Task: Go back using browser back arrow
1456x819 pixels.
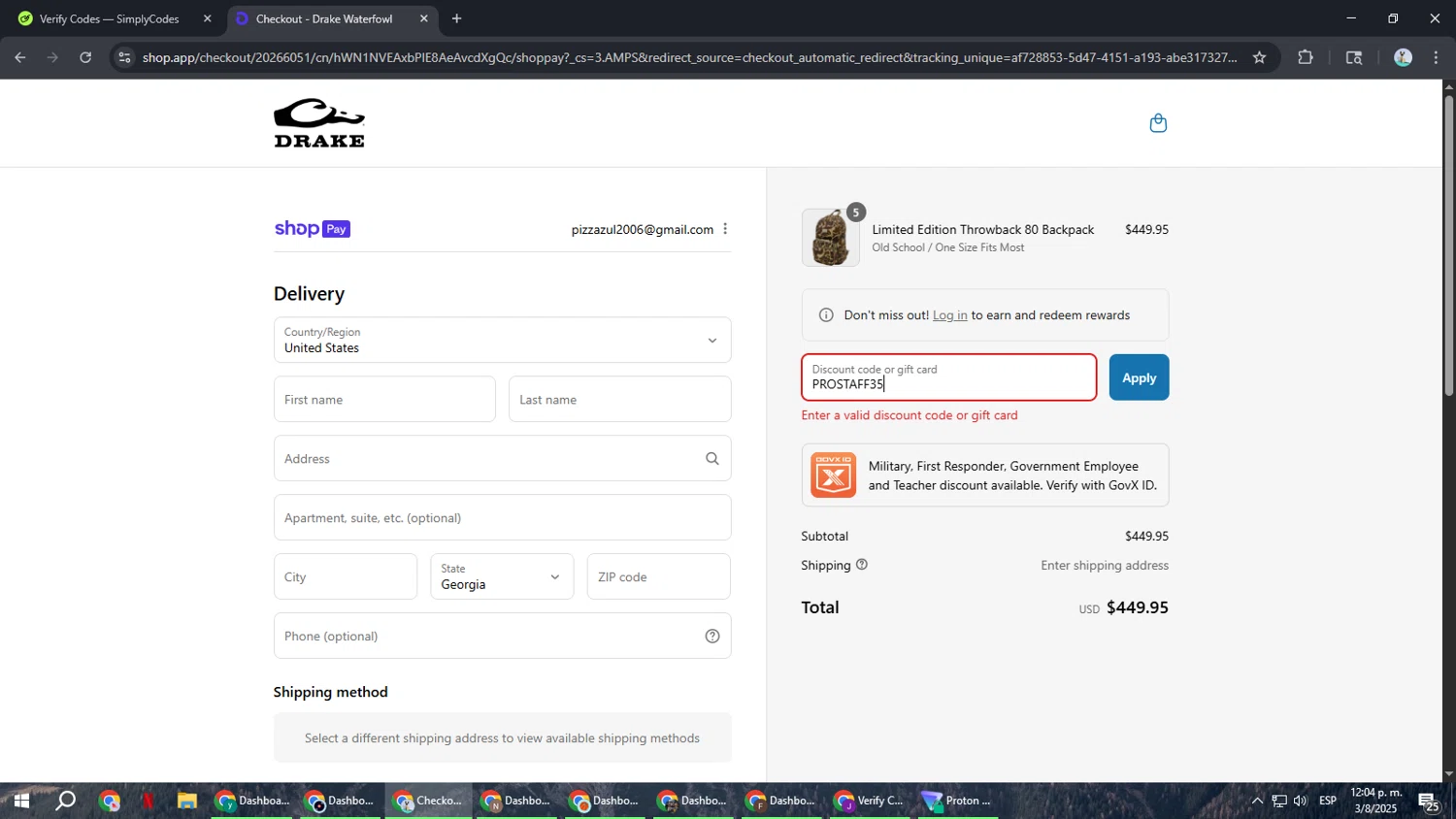Action: tap(20, 57)
